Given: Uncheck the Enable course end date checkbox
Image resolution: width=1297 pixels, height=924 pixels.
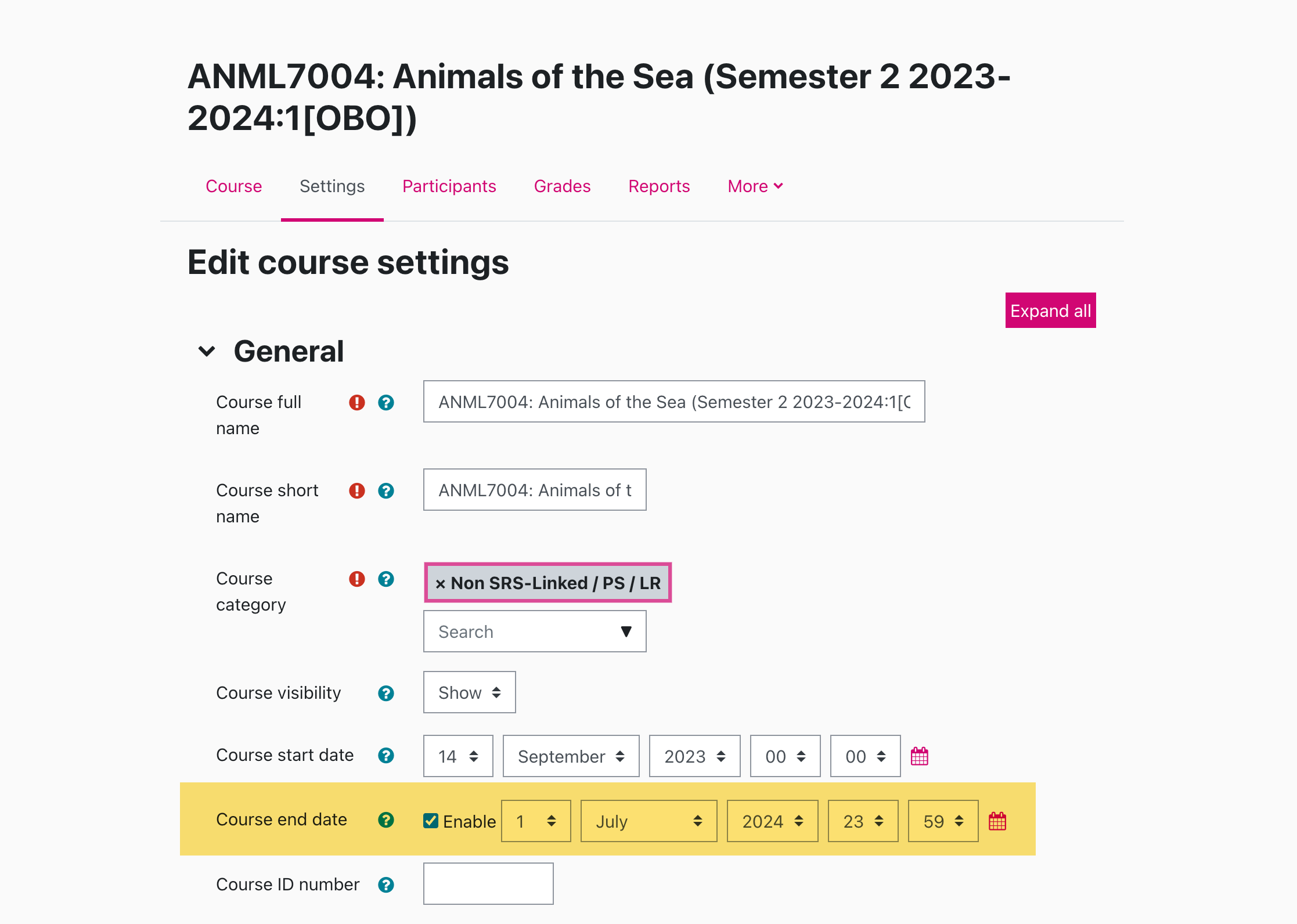Looking at the screenshot, I should [431, 821].
